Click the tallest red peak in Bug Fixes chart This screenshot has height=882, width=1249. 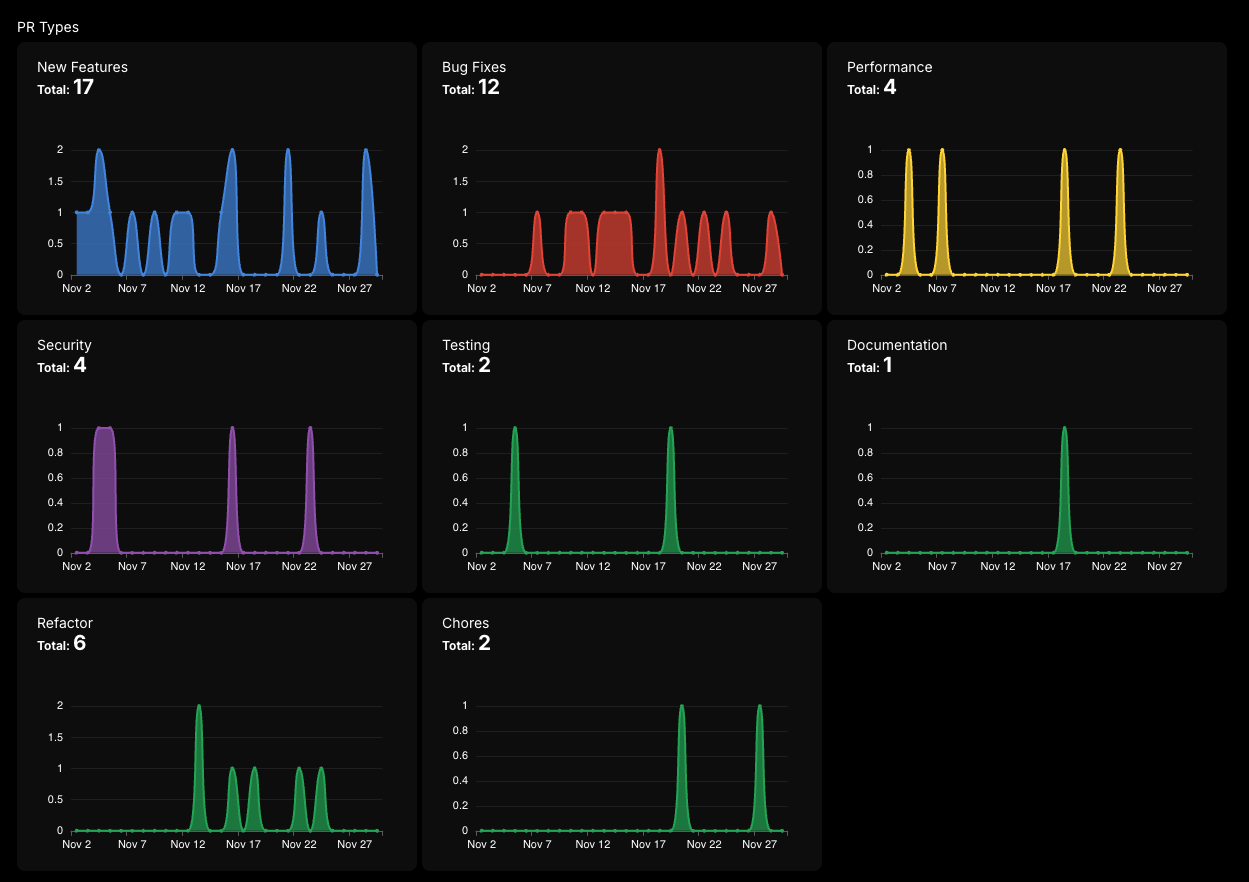[x=659, y=200]
